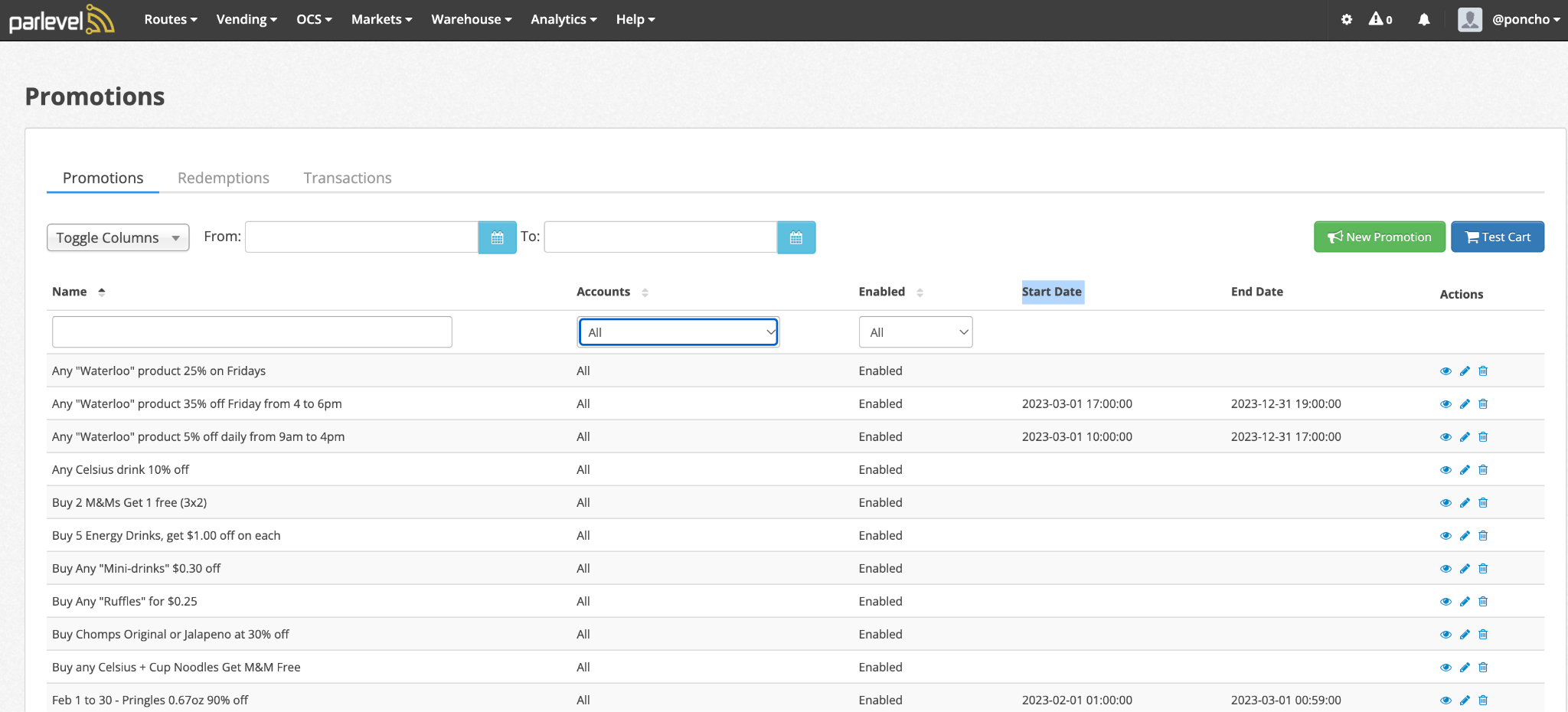View Buy 5 Energy Drinks promotion

pos(1445,535)
